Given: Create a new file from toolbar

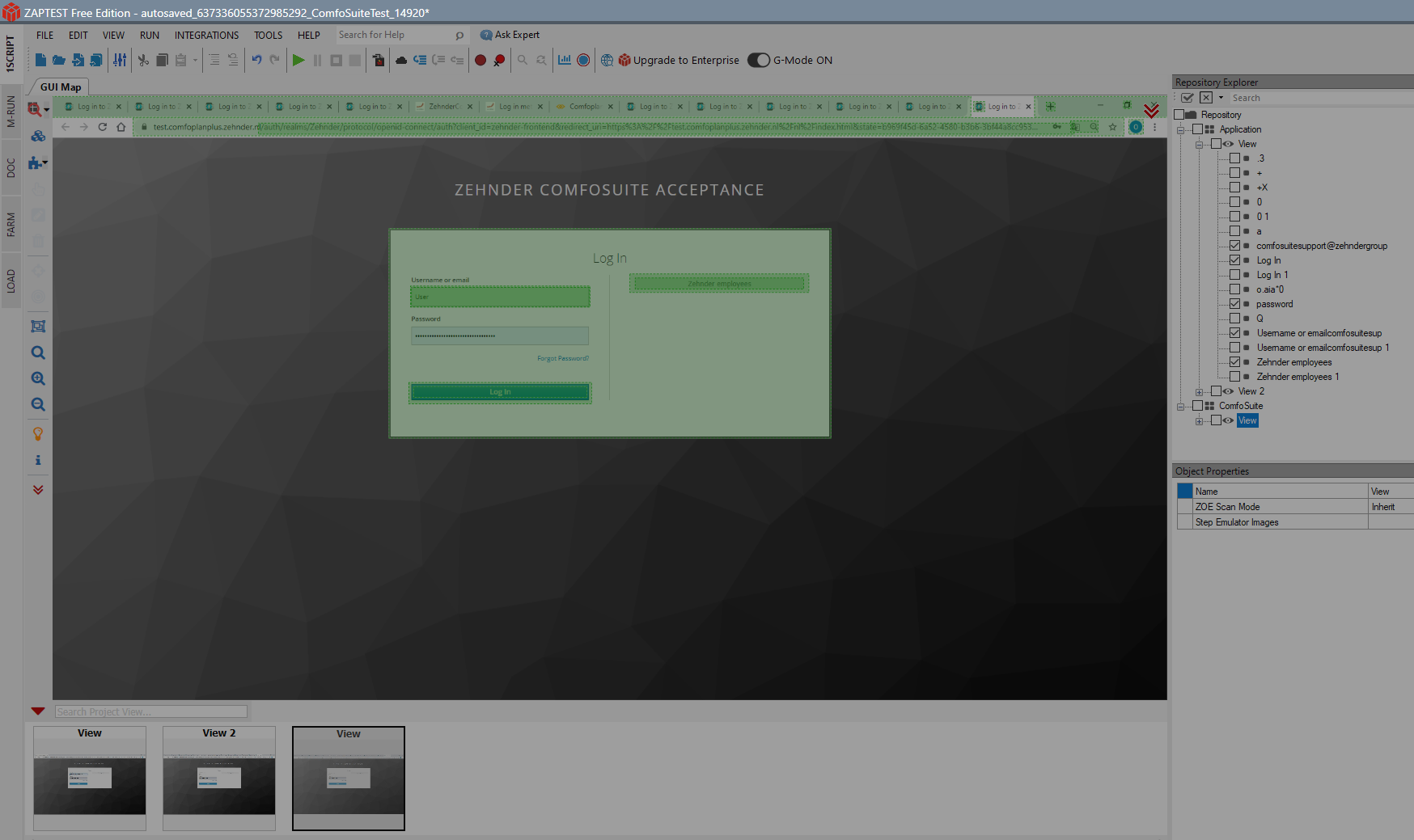Looking at the screenshot, I should pos(40,60).
